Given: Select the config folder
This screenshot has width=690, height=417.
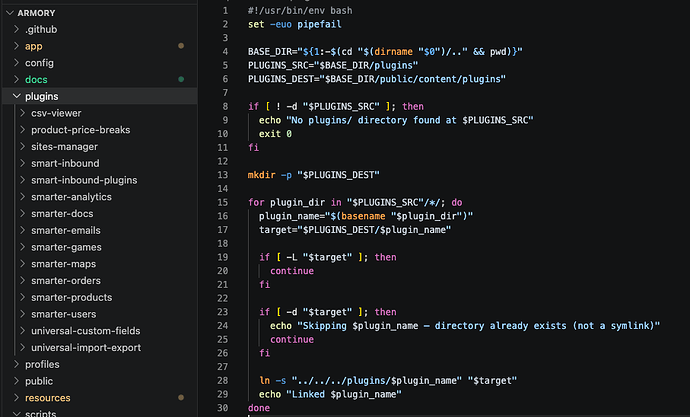Looking at the screenshot, I should (39, 63).
